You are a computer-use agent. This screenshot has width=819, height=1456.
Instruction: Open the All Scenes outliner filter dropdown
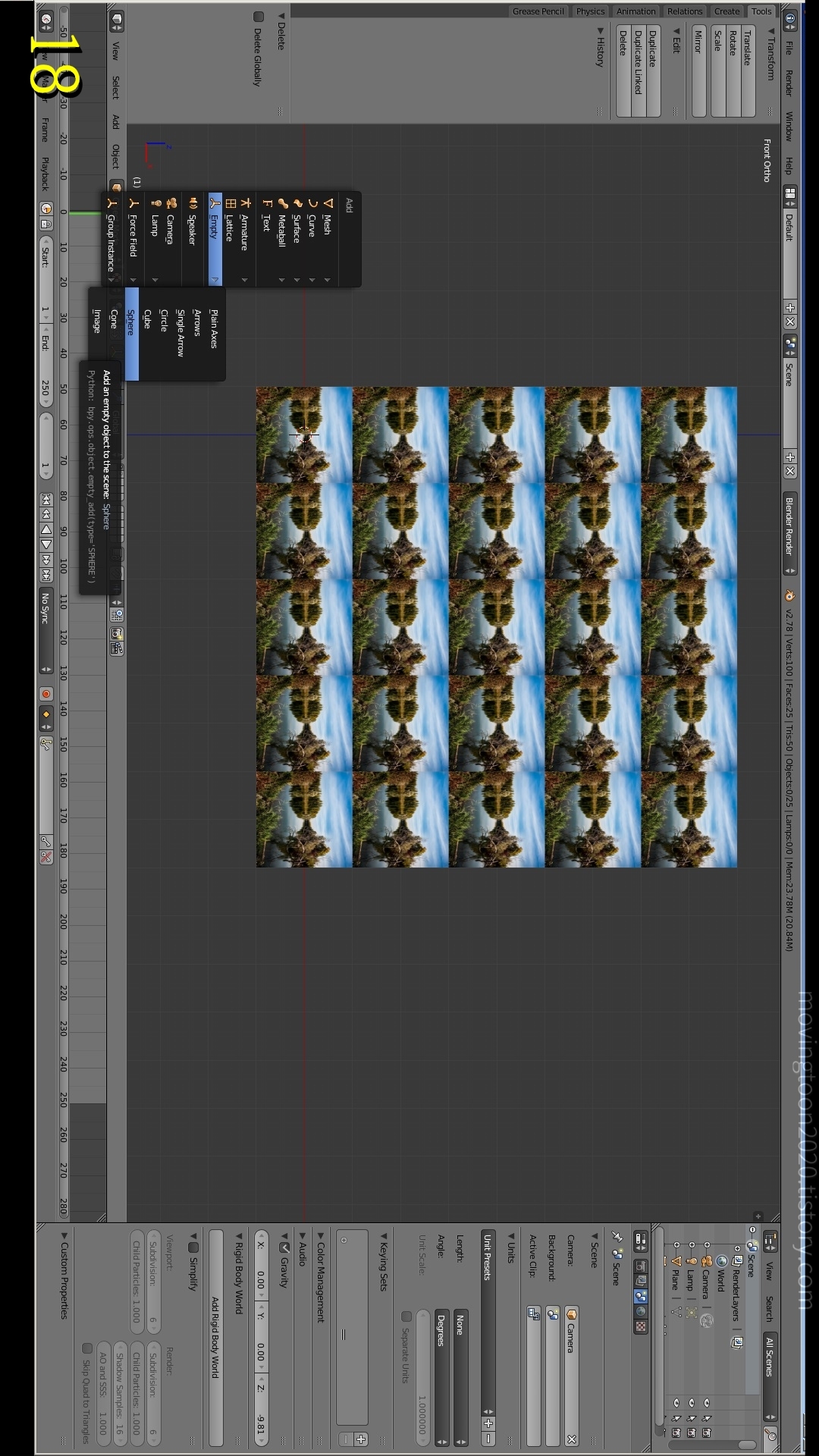coord(770,1376)
